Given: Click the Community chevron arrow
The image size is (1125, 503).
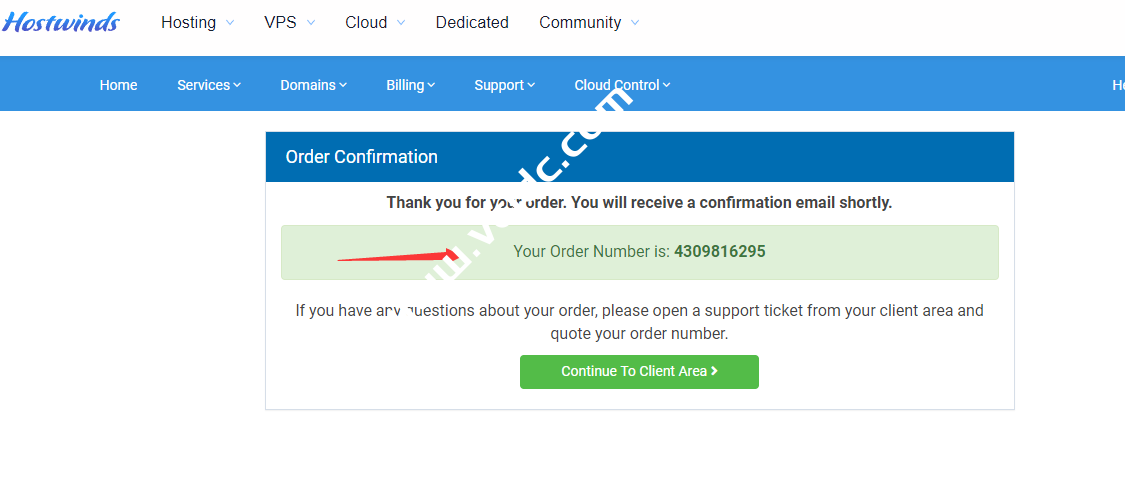Looking at the screenshot, I should (635, 23).
